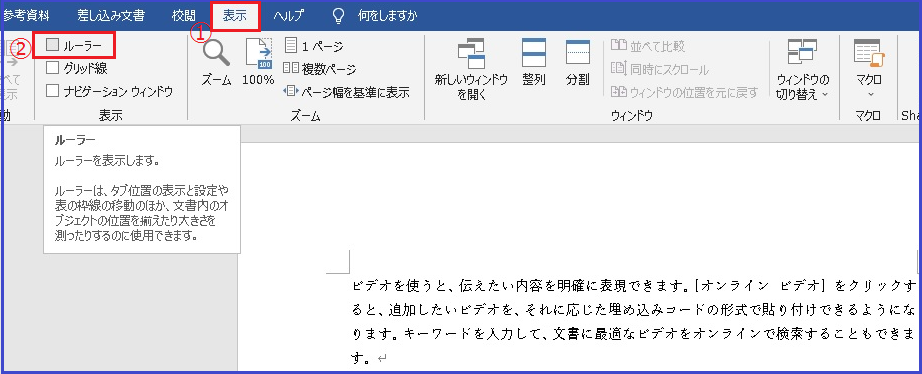This screenshot has height=374, width=922.
Task: Click the マクロ icon
Action: point(870,54)
